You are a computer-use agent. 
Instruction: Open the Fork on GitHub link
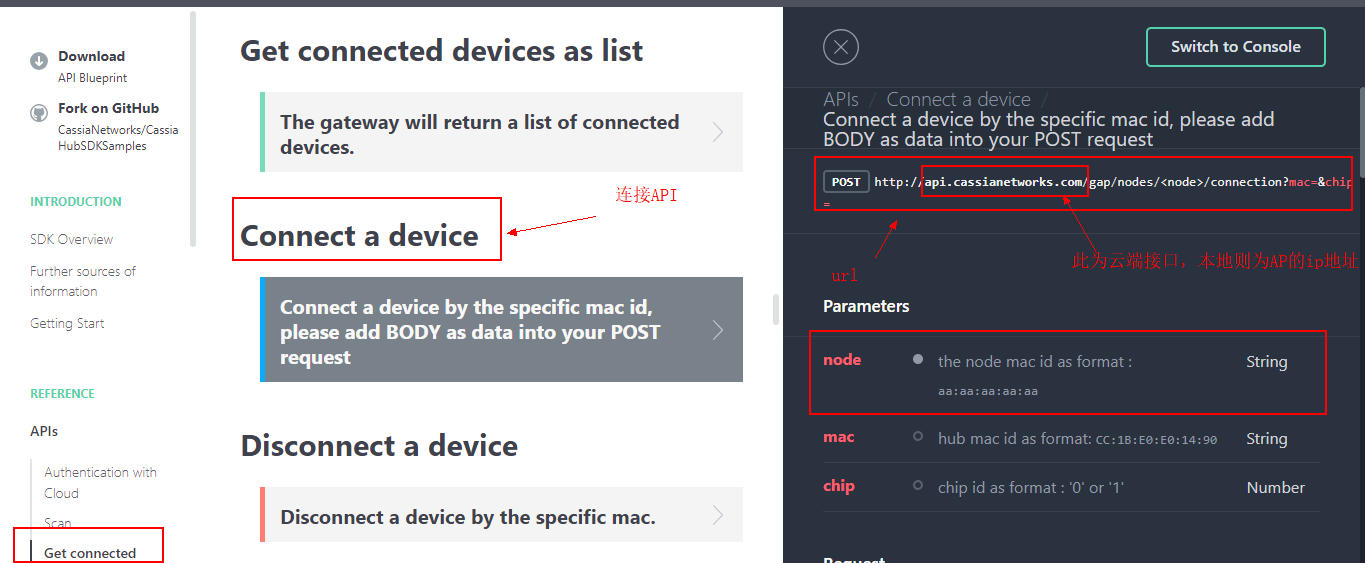pos(108,108)
